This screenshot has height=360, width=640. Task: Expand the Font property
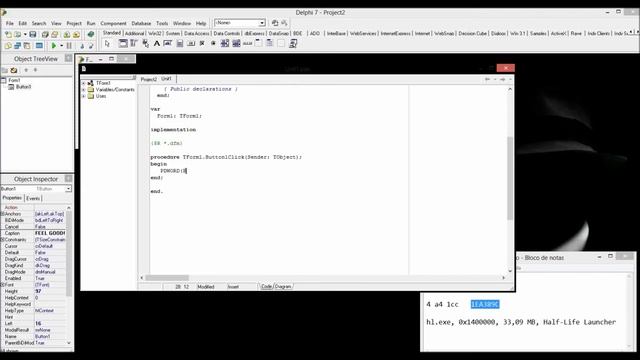[x=2, y=284]
